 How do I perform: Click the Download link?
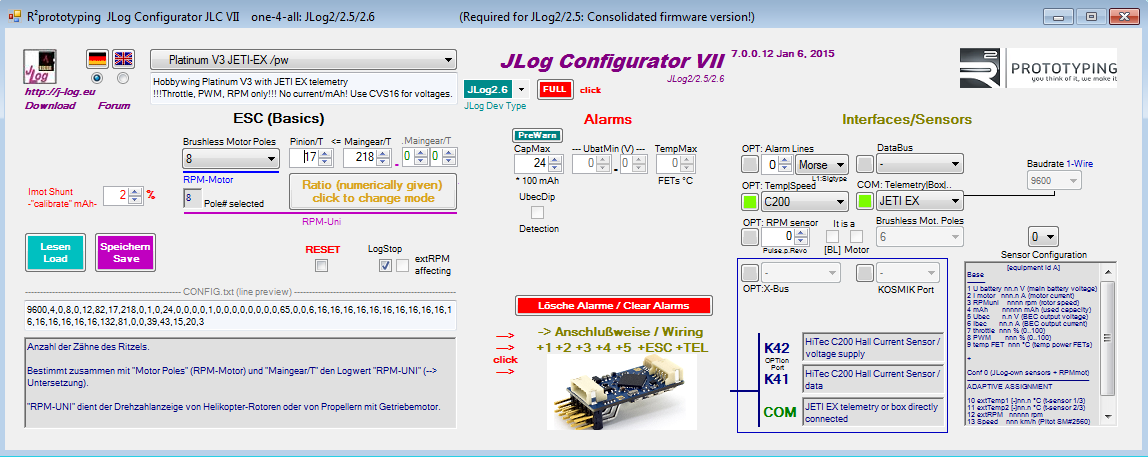[51, 105]
